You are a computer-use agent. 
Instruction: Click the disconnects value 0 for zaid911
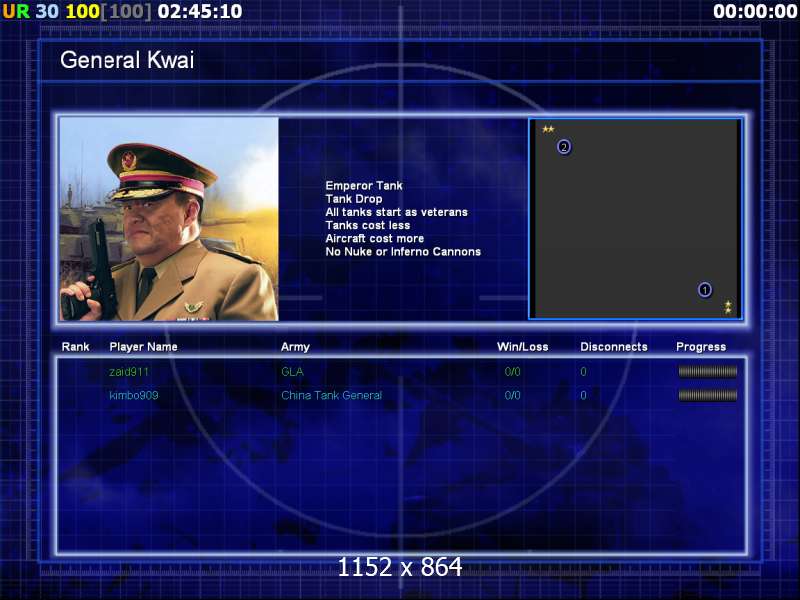click(584, 372)
